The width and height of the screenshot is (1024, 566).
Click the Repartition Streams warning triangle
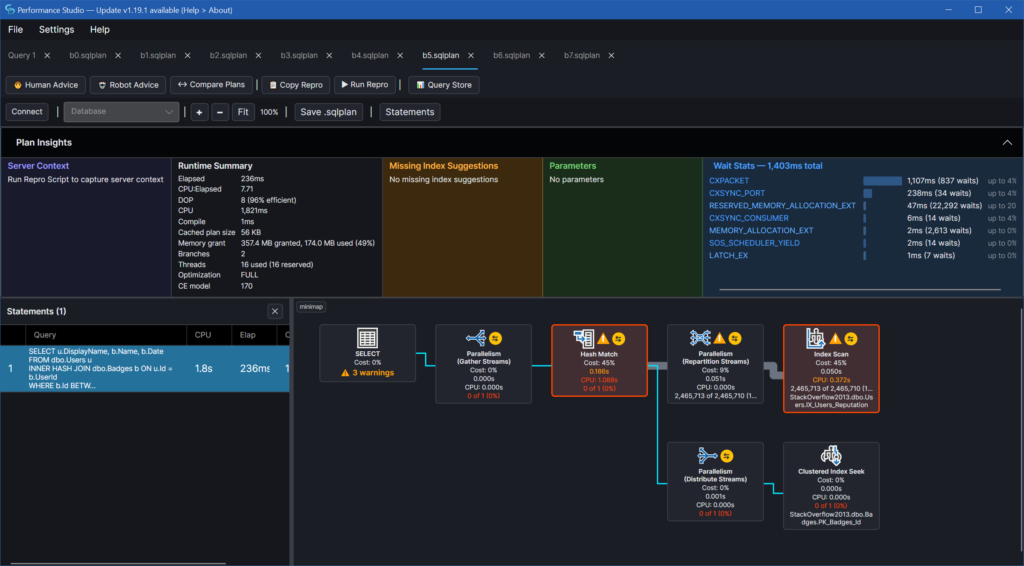(719, 338)
